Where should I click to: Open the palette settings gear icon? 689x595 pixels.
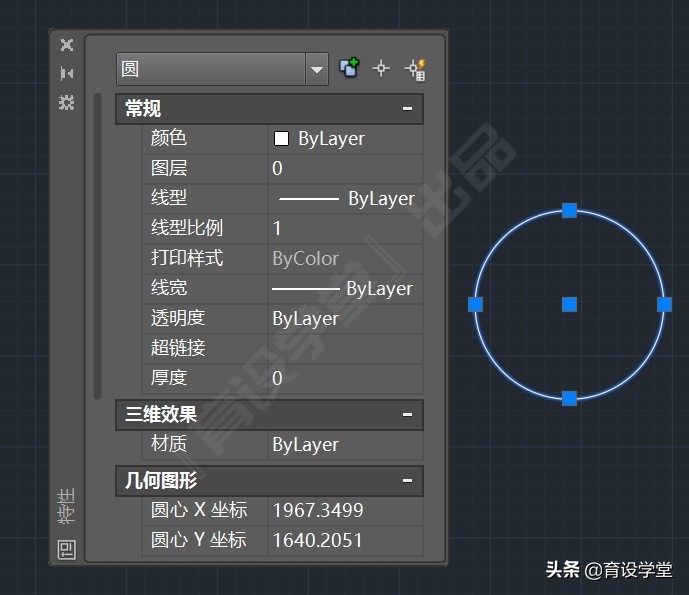pyautogui.click(x=67, y=102)
